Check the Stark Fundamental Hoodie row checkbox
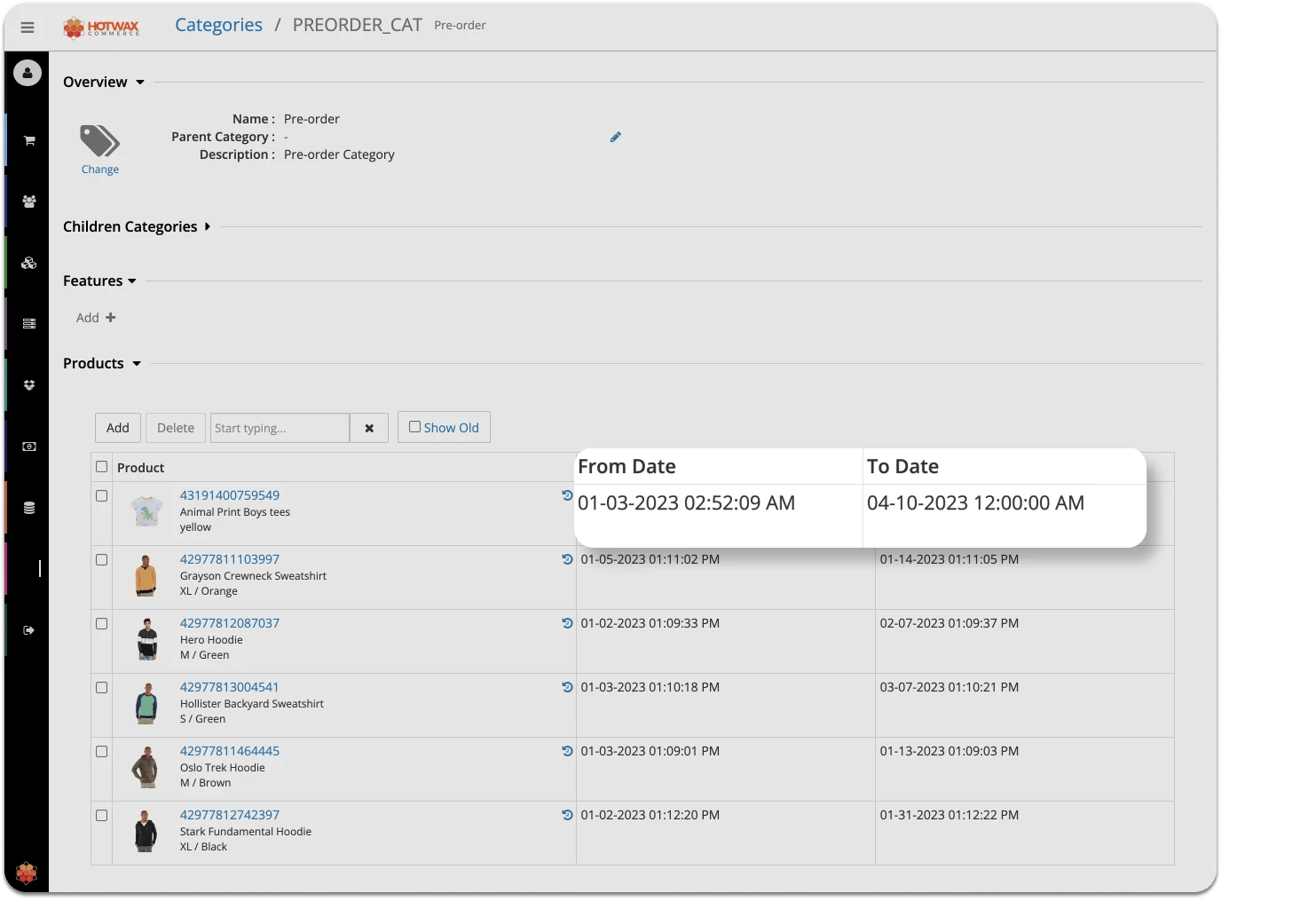 [101, 816]
